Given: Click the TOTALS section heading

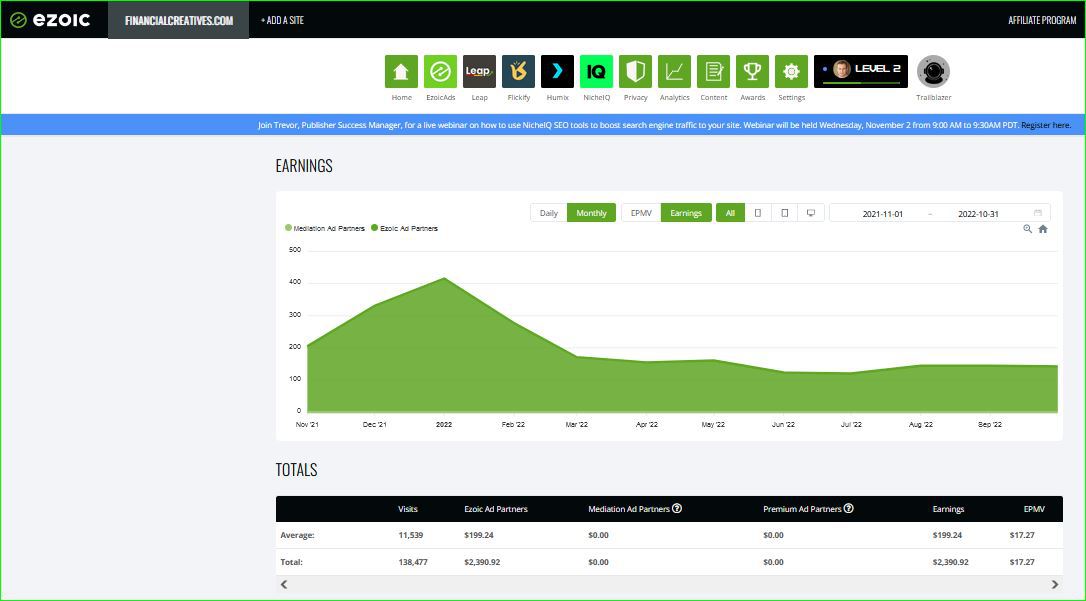Looking at the screenshot, I should pos(296,469).
